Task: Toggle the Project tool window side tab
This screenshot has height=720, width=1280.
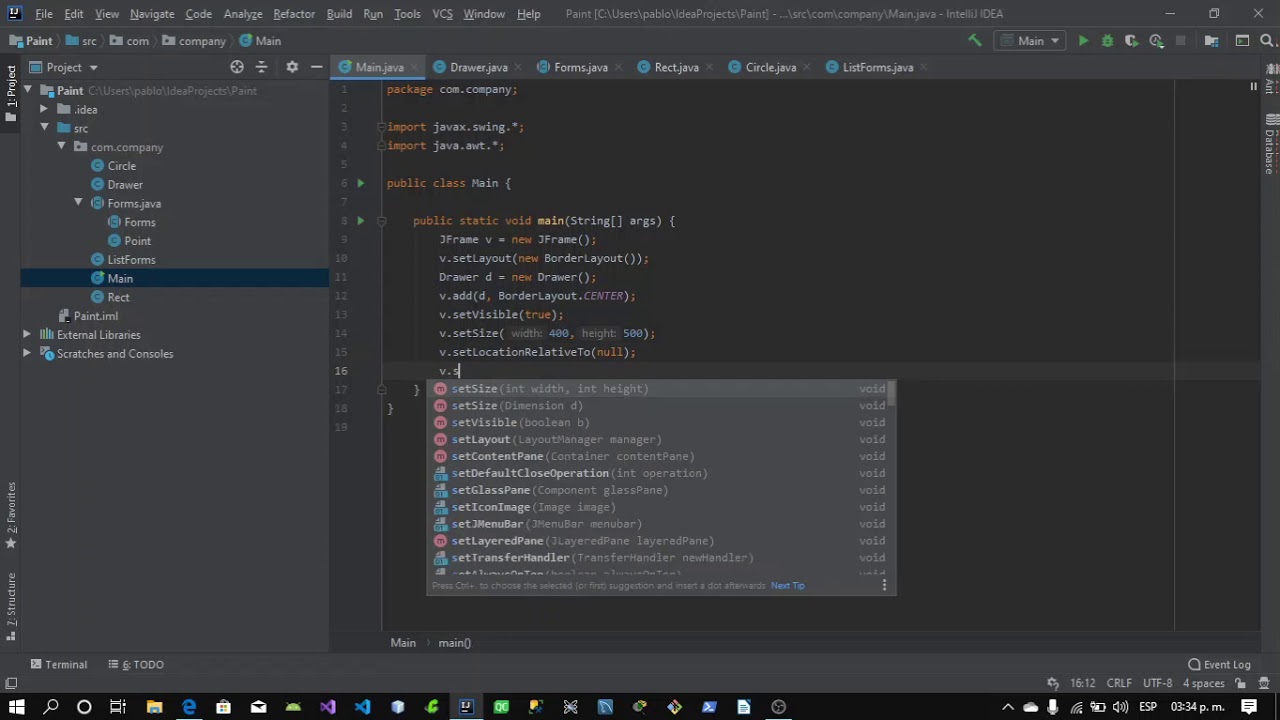Action: click(10, 92)
